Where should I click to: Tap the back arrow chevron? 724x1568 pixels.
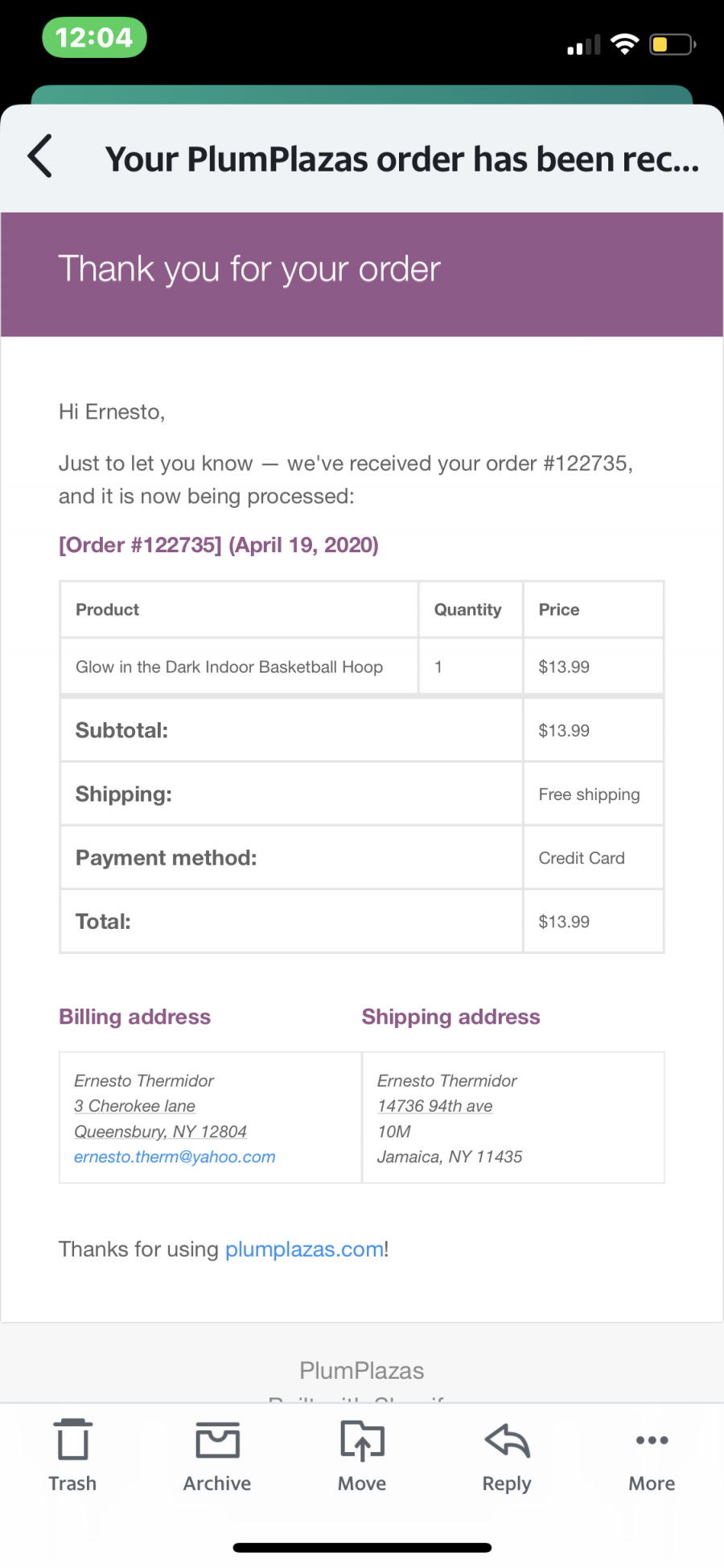coord(40,156)
